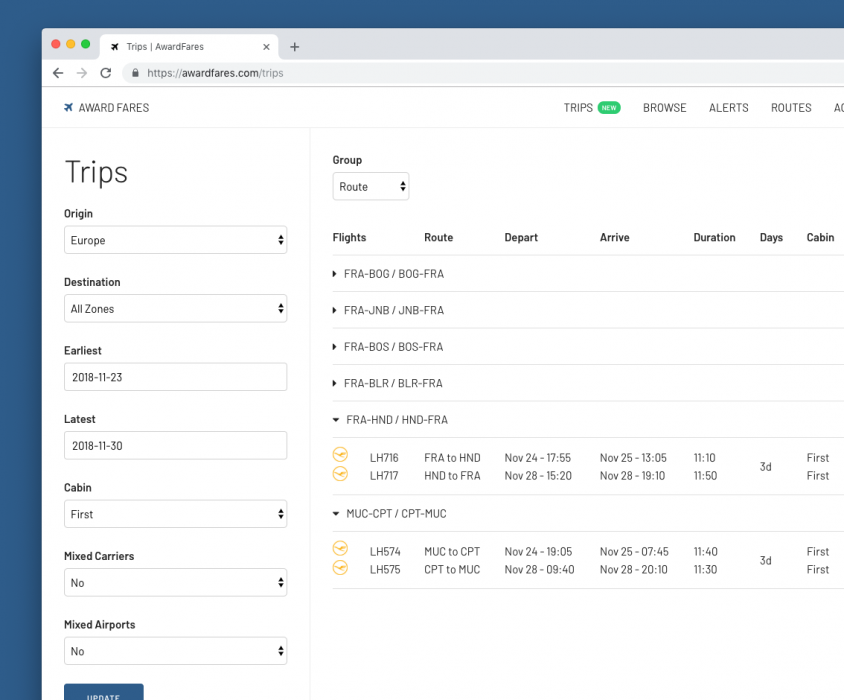844x700 pixels.
Task: Open the Alerts menu item
Action: click(x=728, y=108)
